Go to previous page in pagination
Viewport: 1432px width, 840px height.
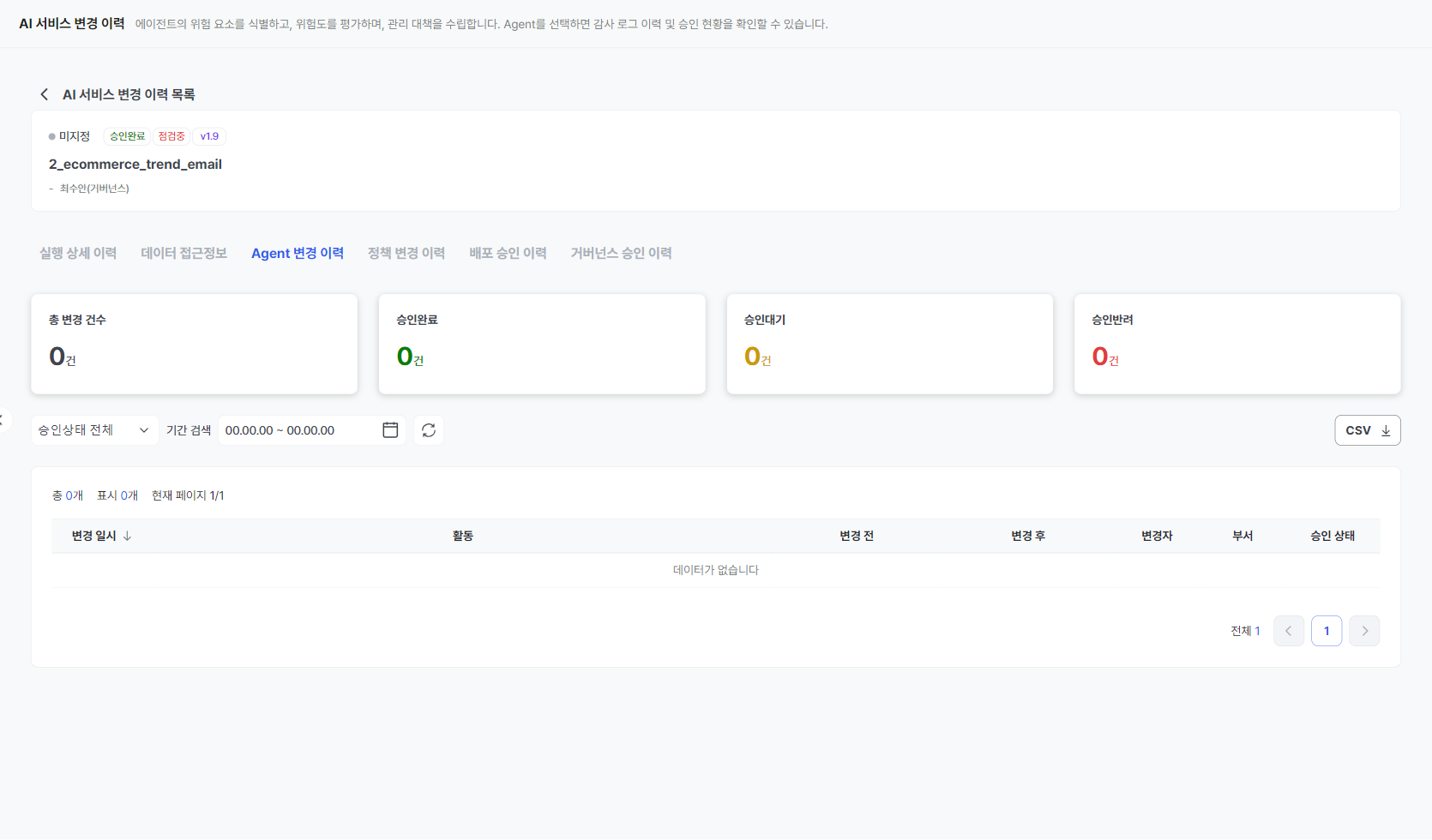coord(1289,631)
